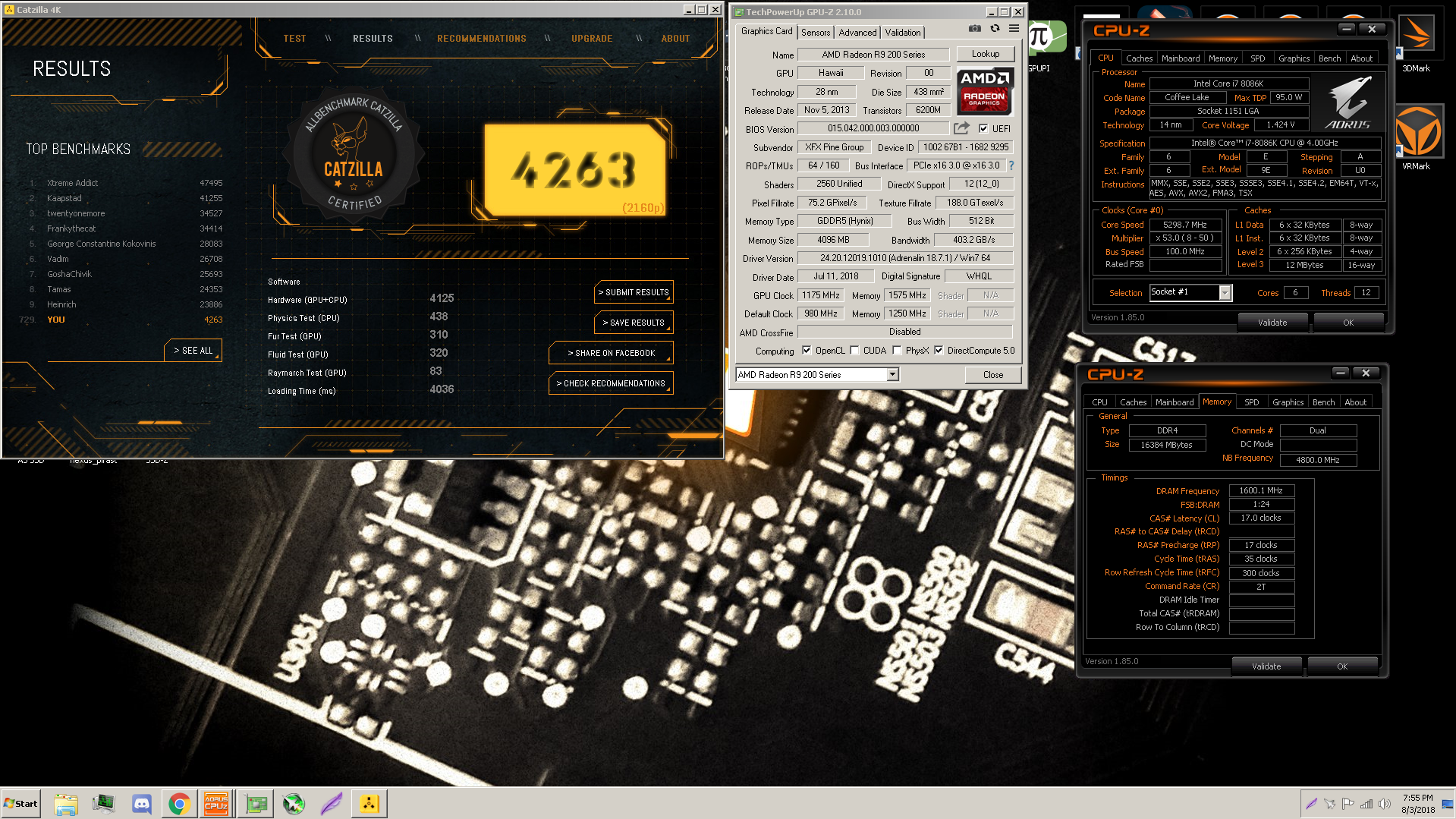Image resolution: width=1456 pixels, height=819 pixels.
Task: Open Catzilla TEST menu
Action: coord(295,39)
